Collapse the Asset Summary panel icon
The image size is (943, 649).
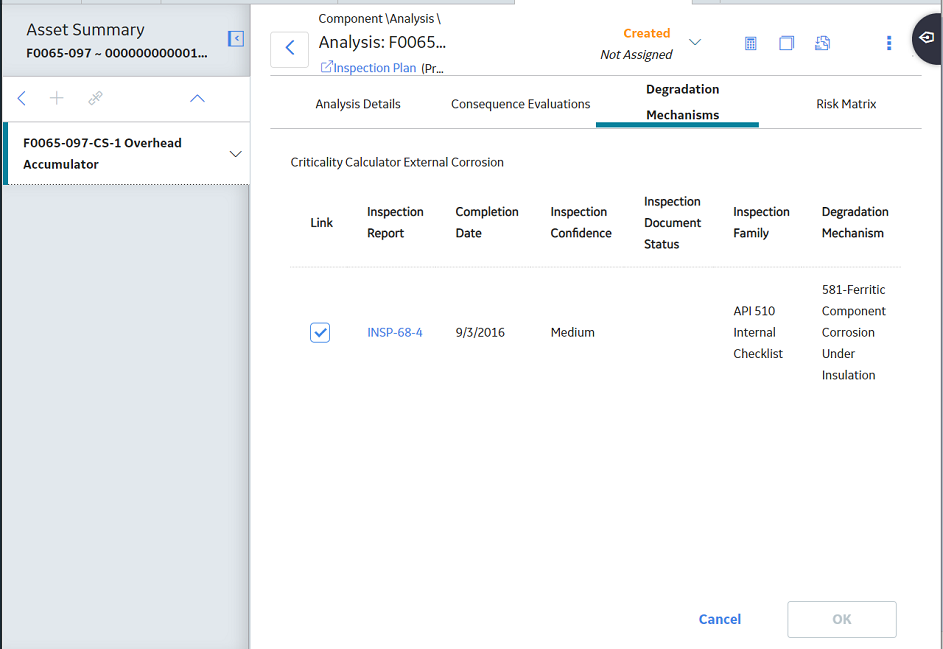pos(236,39)
